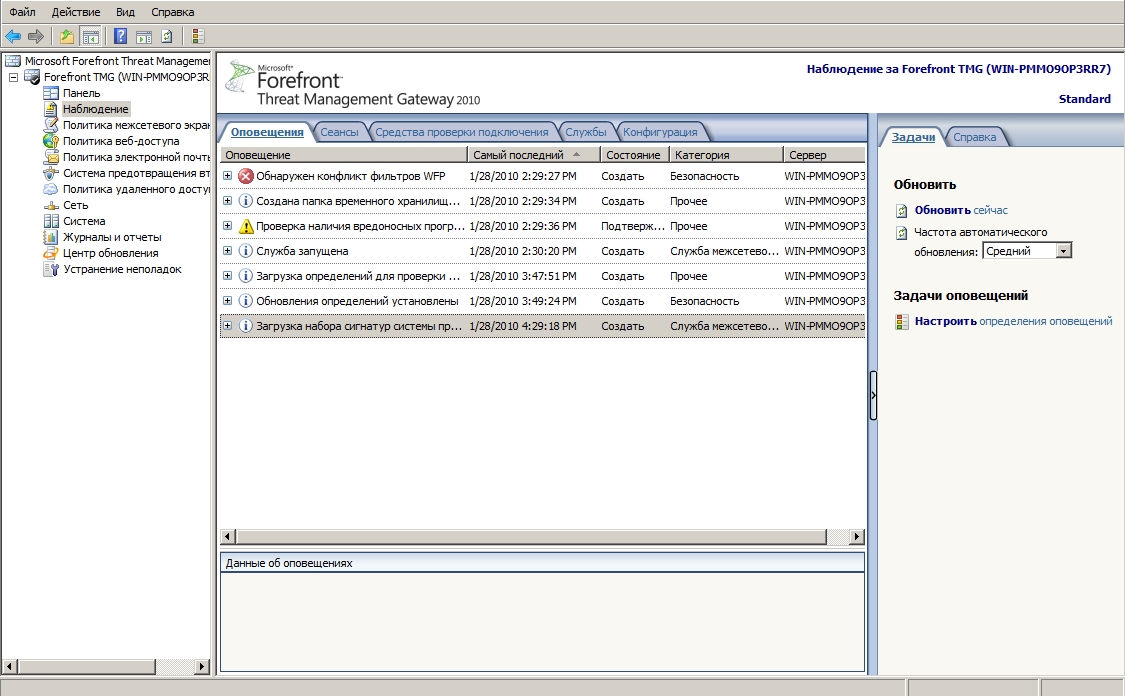Click info icon of Служба запущена alert
This screenshot has width=1125, height=696.
pos(245,251)
